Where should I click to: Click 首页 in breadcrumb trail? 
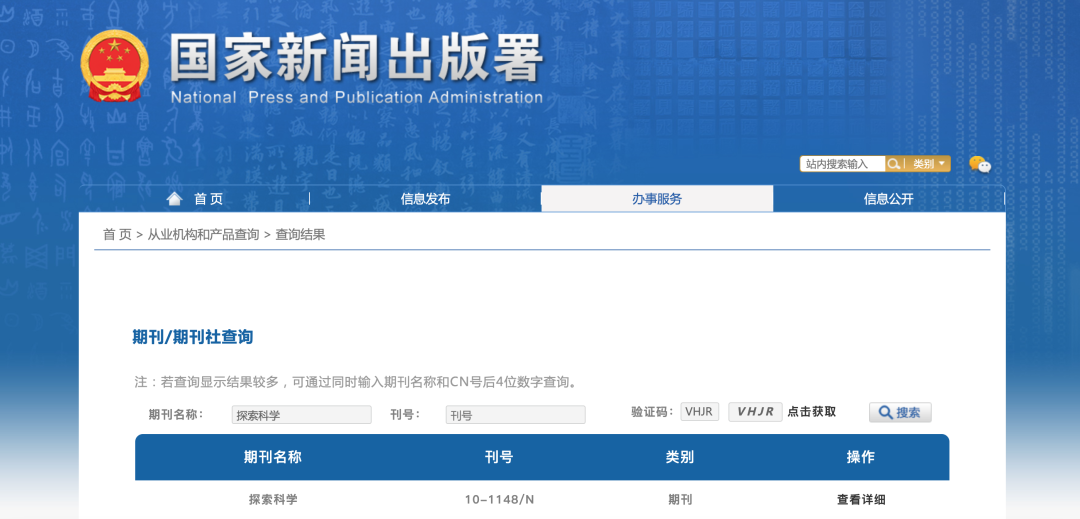coord(117,235)
